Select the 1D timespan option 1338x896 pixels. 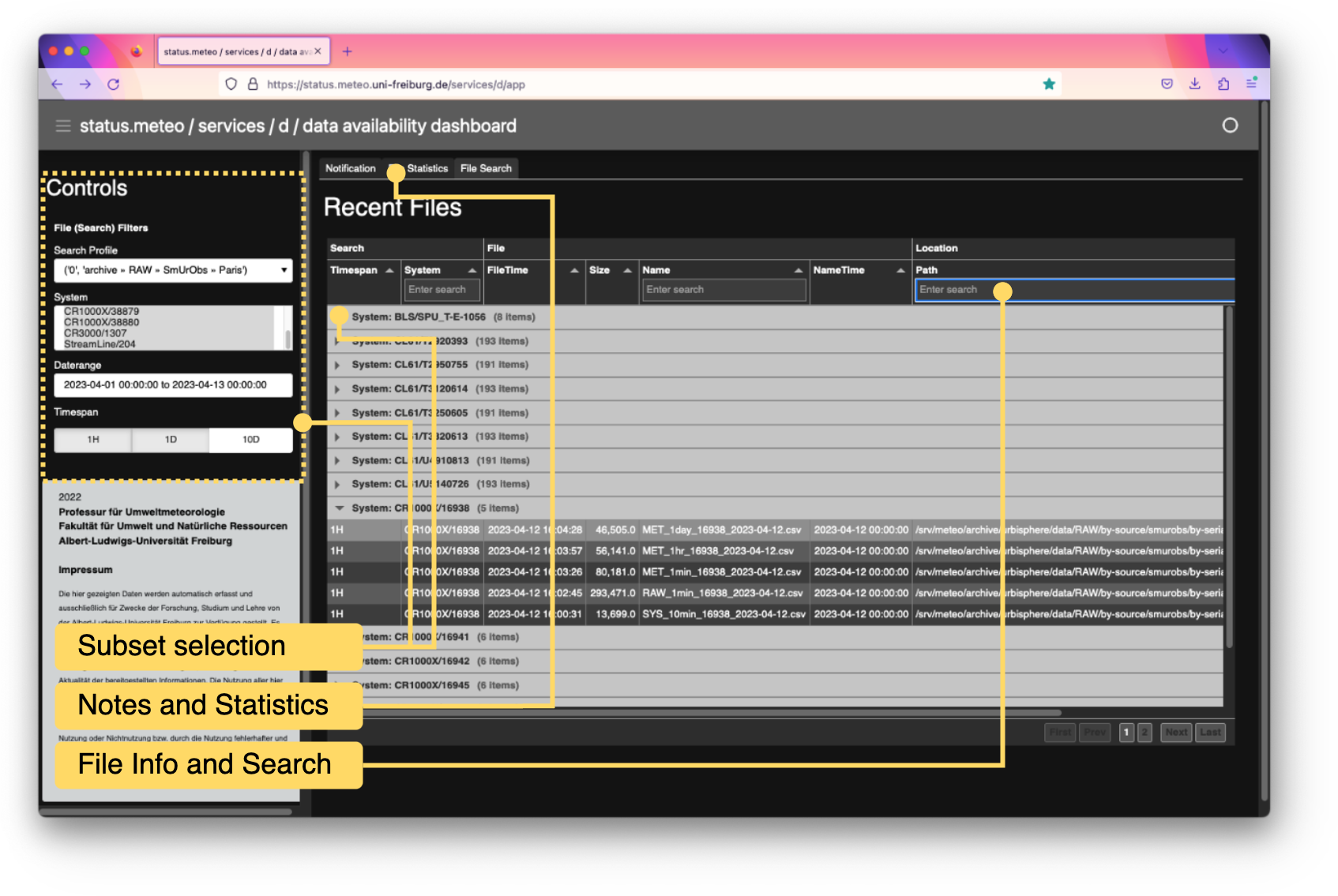[171, 440]
